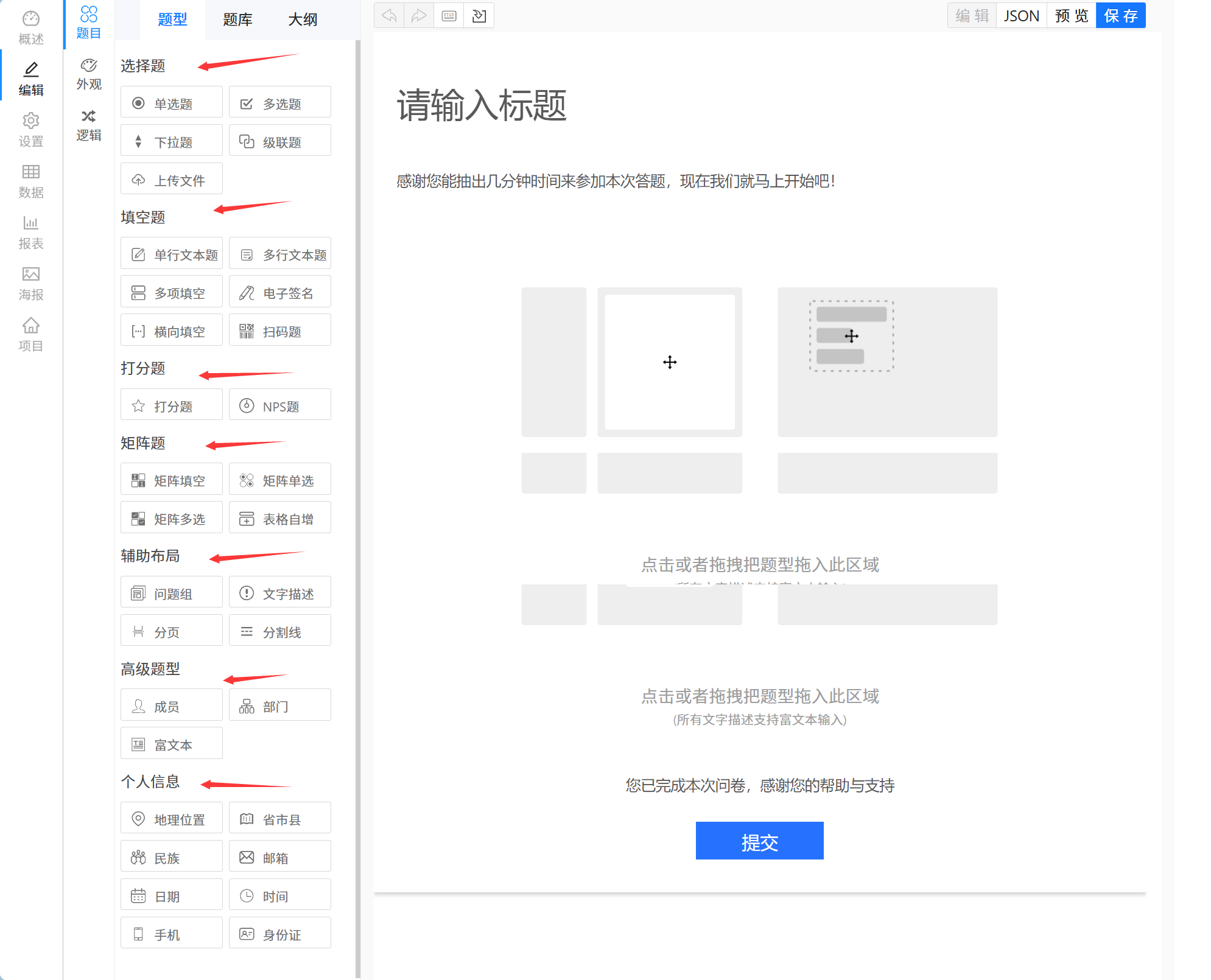Open the 逻辑 logic shuffle panel

pyautogui.click(x=89, y=125)
